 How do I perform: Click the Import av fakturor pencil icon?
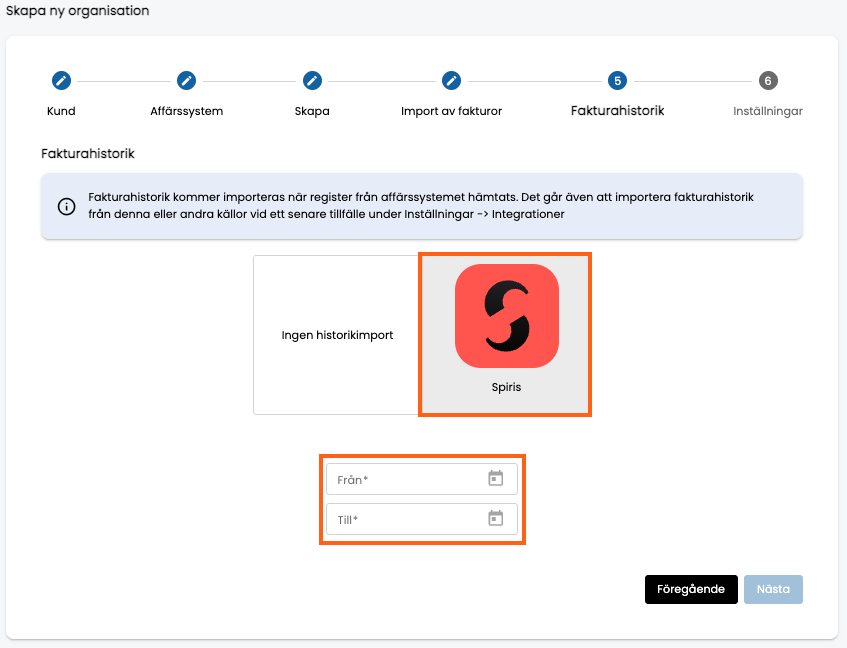452,81
